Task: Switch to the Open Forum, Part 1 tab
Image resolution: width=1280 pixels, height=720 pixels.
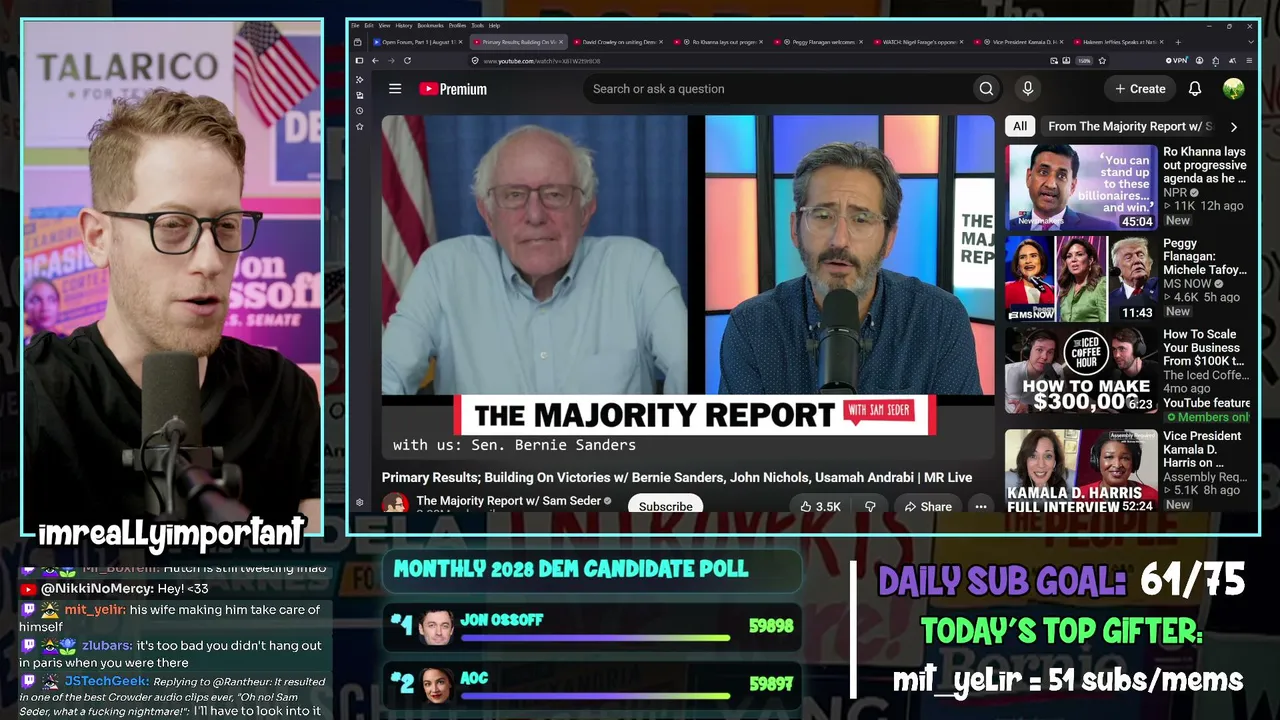Action: (418, 42)
